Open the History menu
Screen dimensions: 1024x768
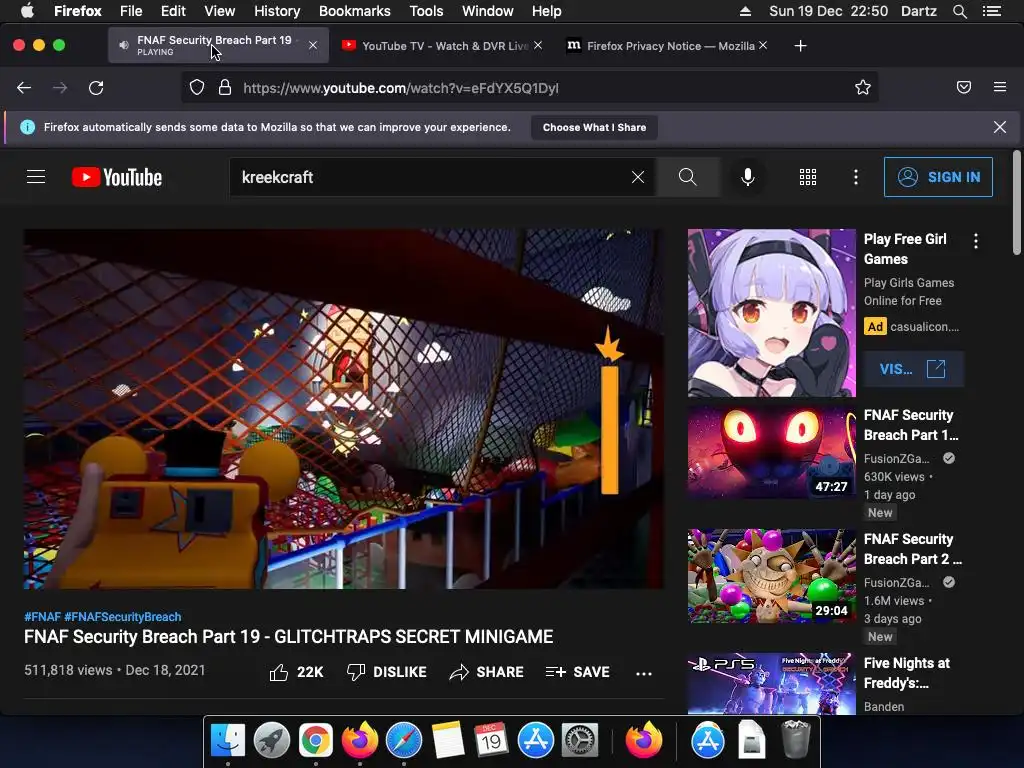tap(277, 11)
